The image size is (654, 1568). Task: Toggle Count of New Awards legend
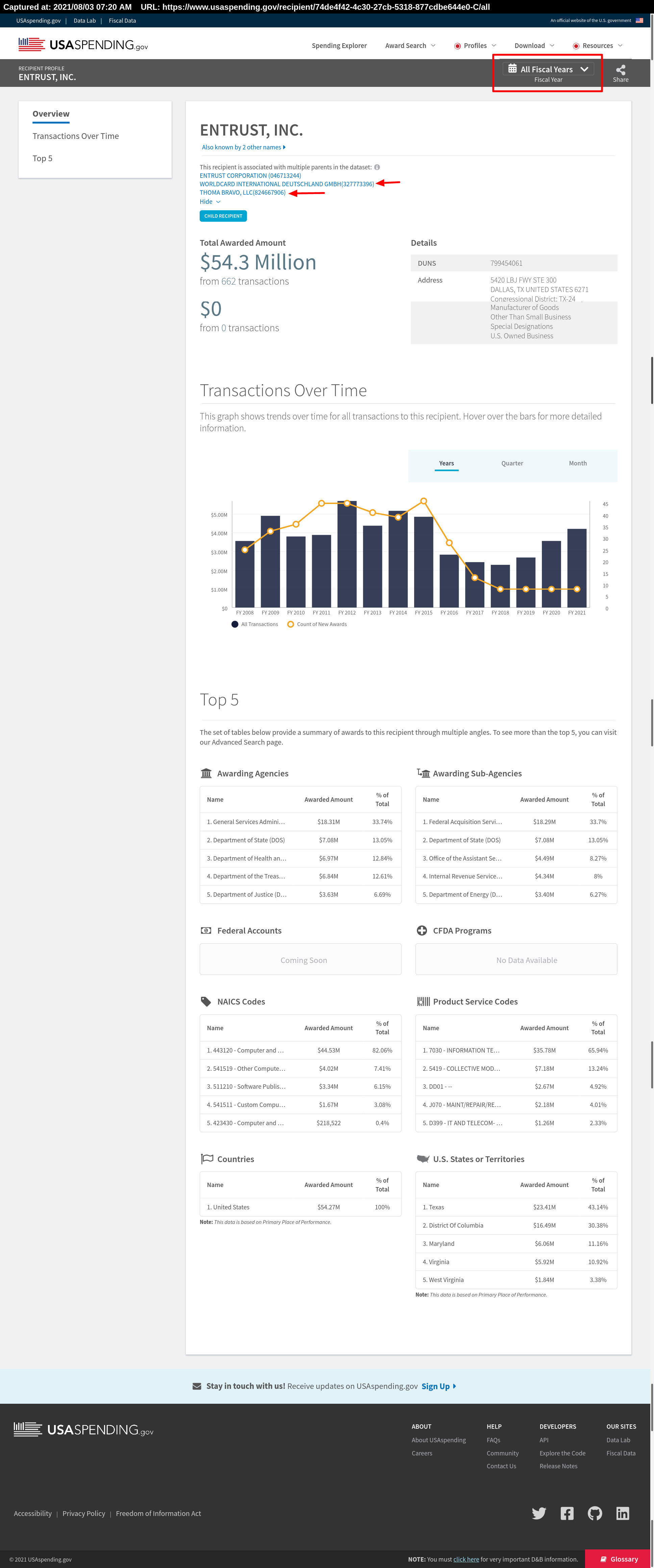(x=317, y=624)
